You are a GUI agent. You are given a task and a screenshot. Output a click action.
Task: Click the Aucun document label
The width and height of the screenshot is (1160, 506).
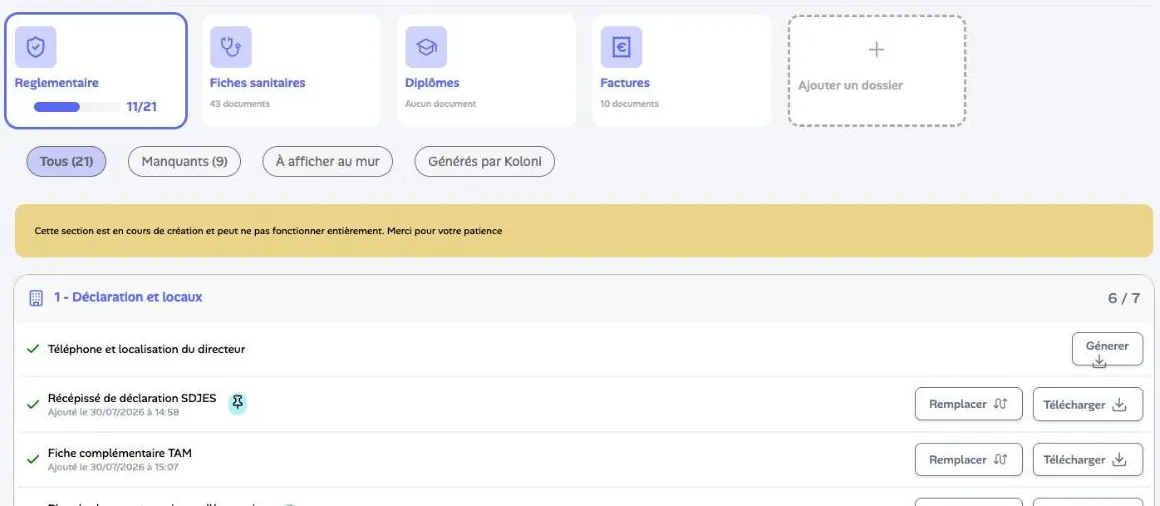coord(441,104)
